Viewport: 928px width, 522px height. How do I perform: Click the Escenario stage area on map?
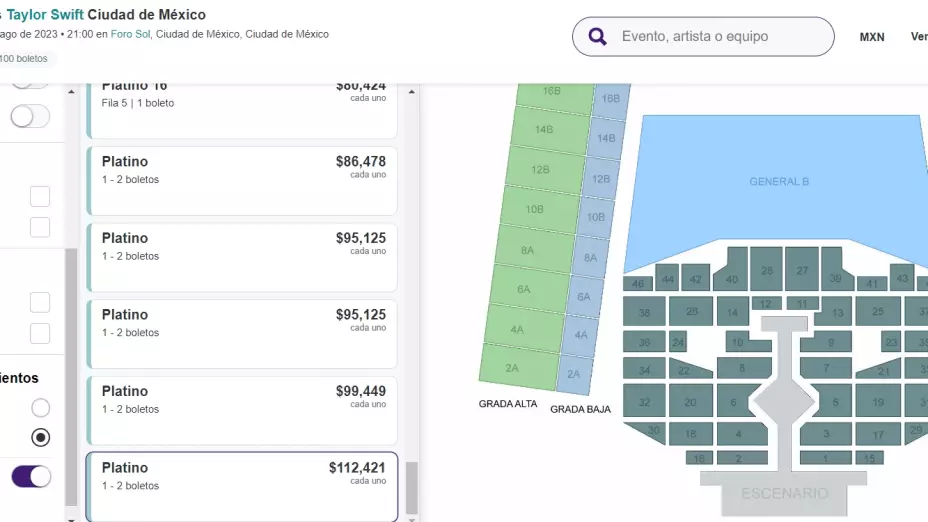point(784,493)
